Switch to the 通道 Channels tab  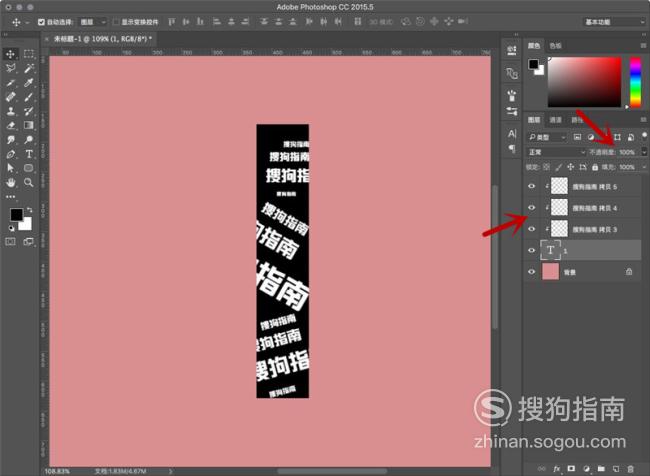[555, 120]
